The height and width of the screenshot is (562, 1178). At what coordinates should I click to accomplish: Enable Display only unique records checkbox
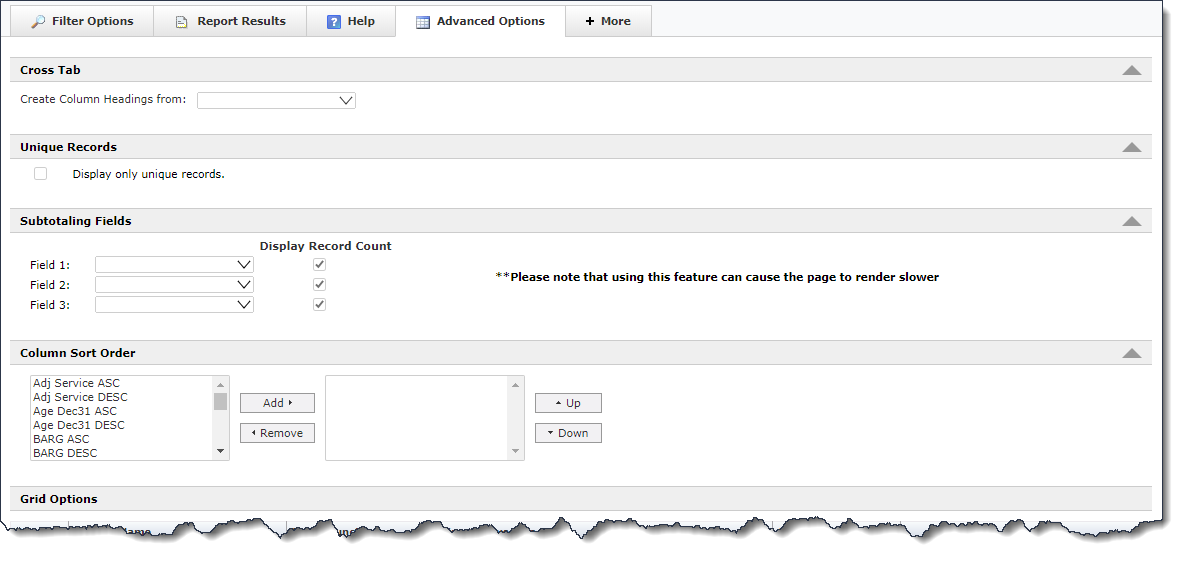(41, 174)
